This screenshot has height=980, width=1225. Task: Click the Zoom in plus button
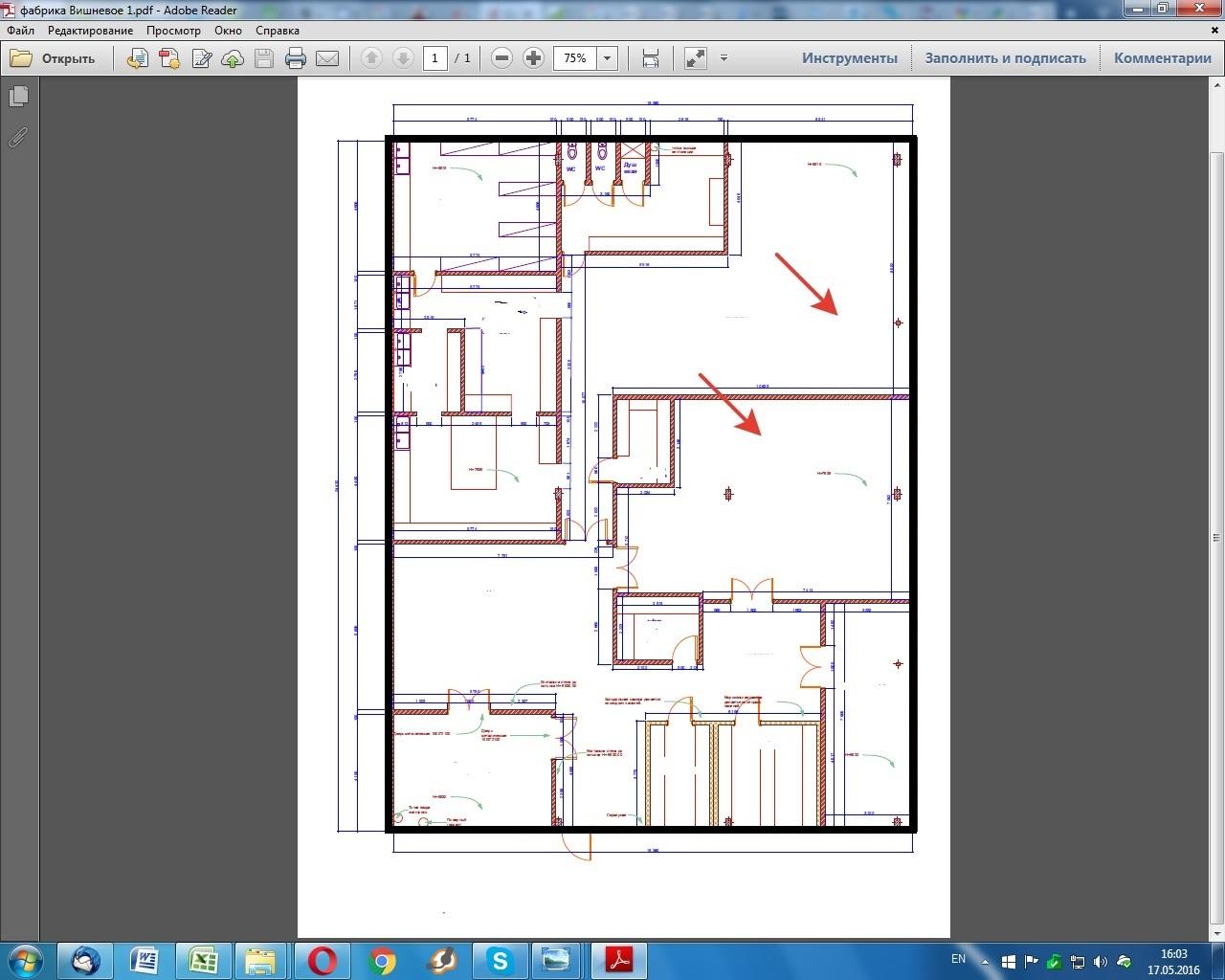pos(533,58)
